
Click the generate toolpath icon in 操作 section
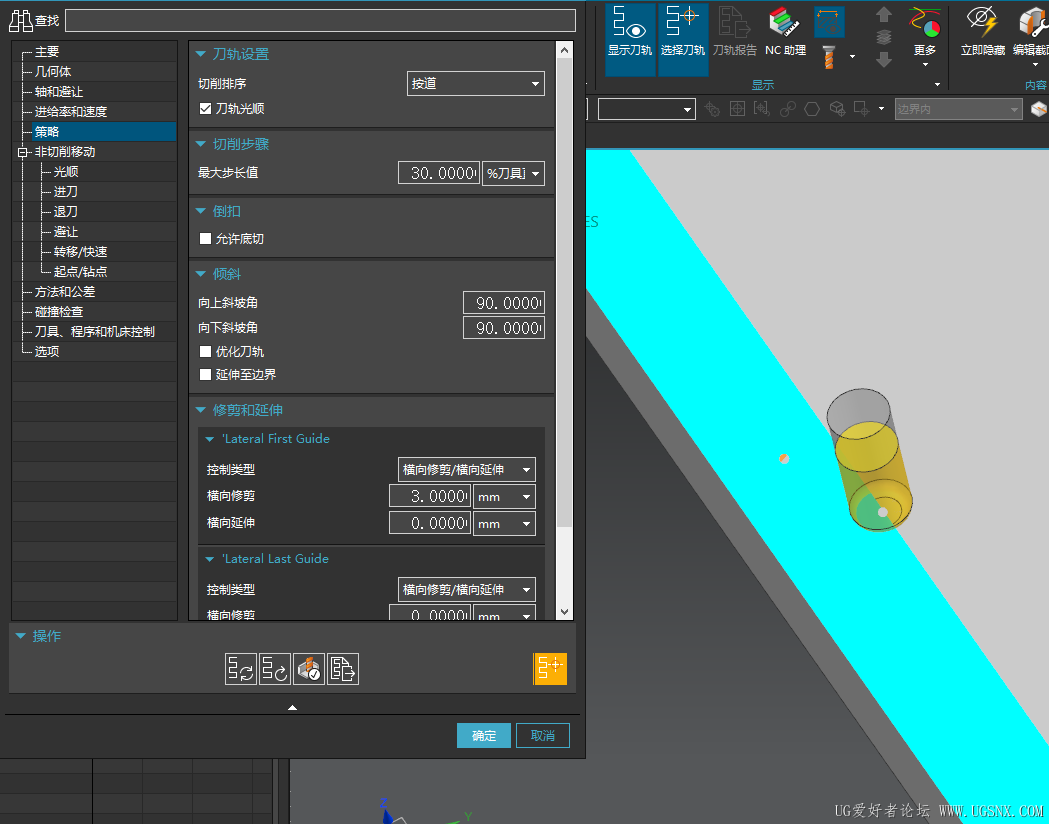pos(240,669)
